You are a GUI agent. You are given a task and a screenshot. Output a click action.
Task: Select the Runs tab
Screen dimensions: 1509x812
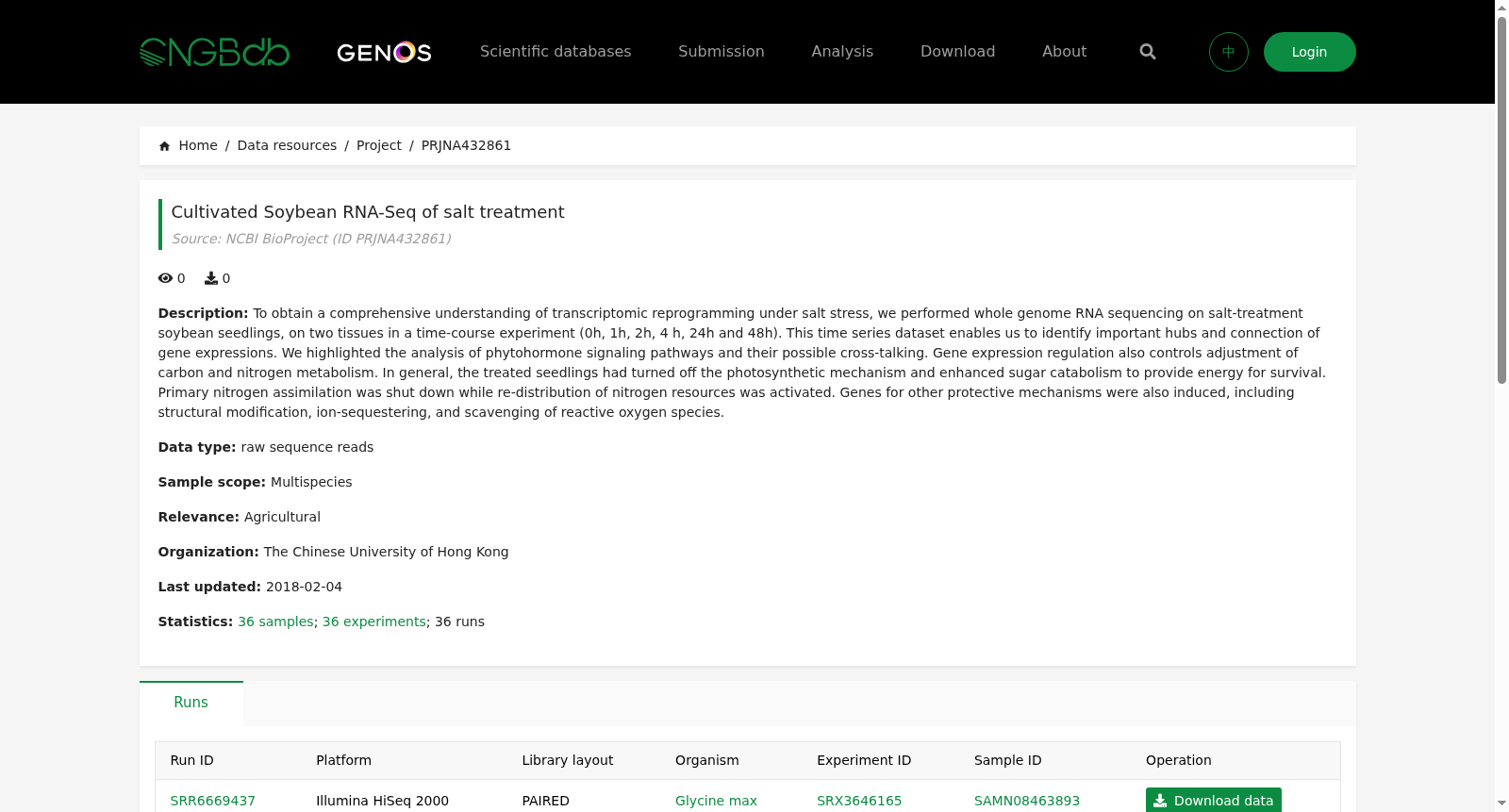click(191, 703)
